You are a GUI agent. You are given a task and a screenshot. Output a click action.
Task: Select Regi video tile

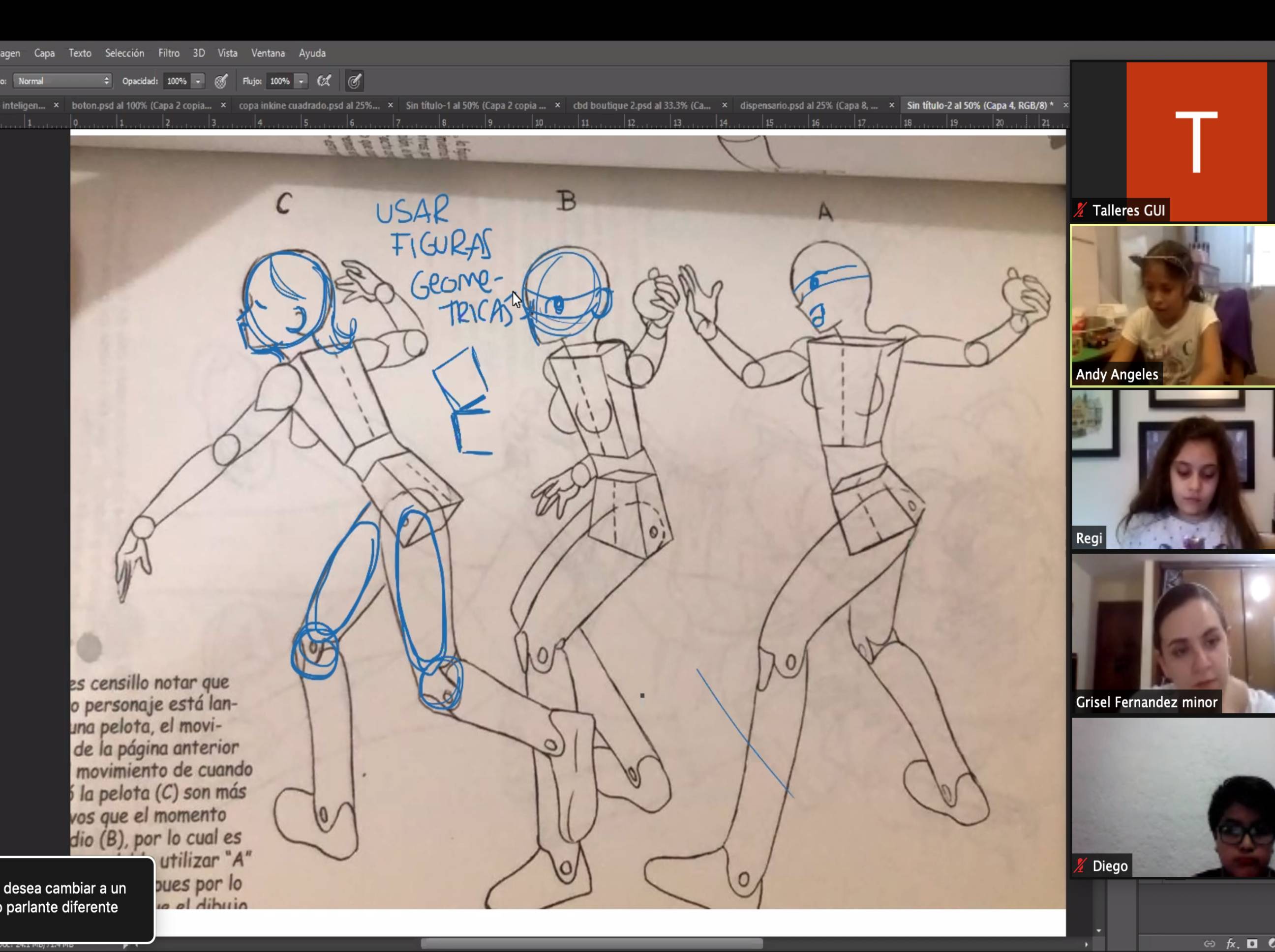[1172, 470]
